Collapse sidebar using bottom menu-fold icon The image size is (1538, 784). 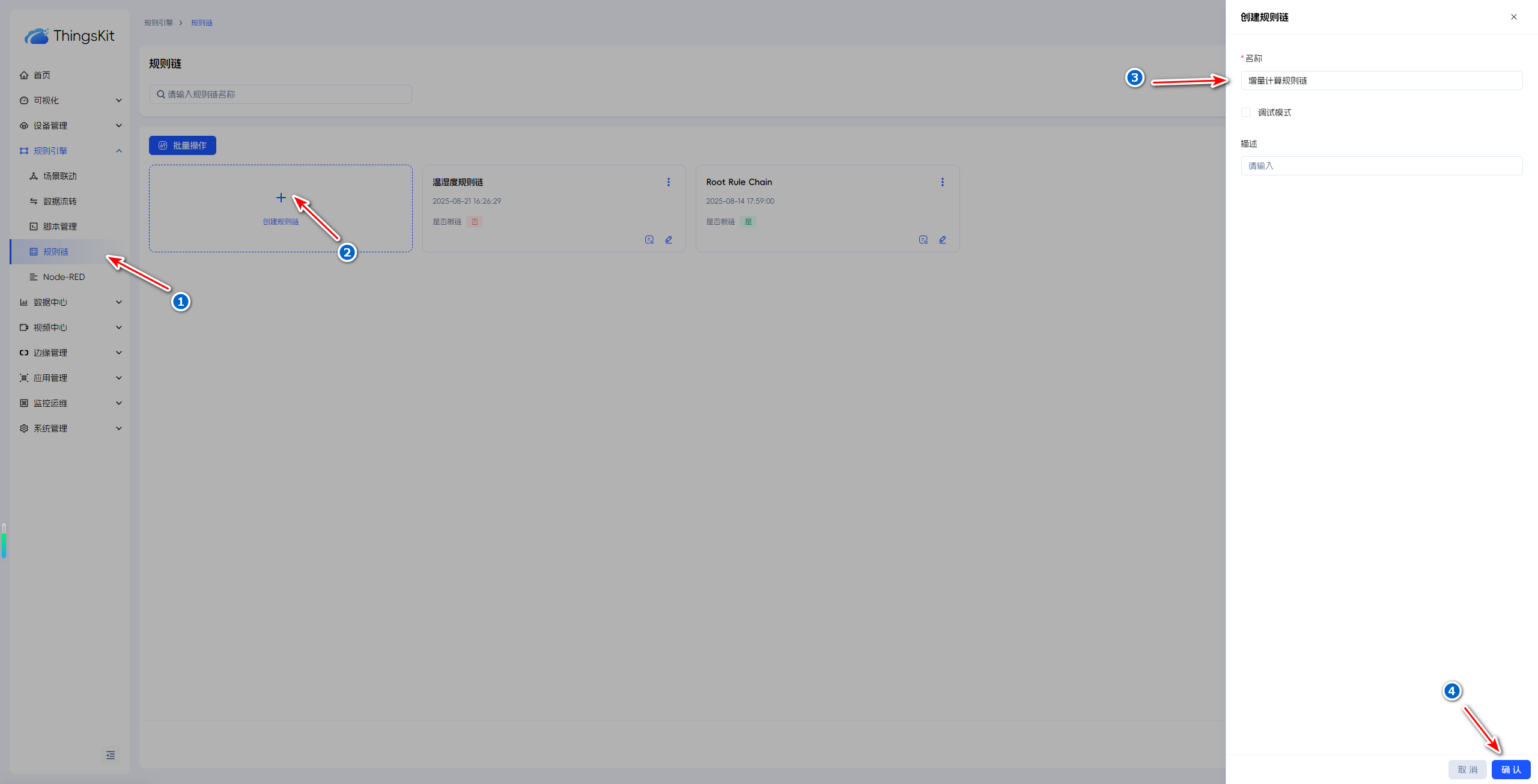coord(111,755)
